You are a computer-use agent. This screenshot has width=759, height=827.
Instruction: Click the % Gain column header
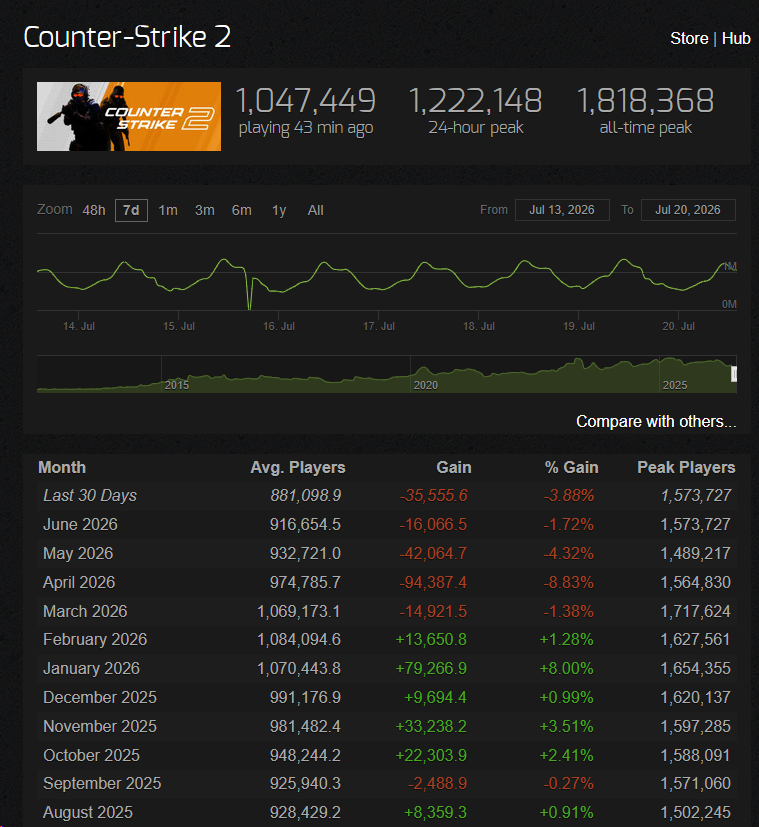(x=572, y=467)
